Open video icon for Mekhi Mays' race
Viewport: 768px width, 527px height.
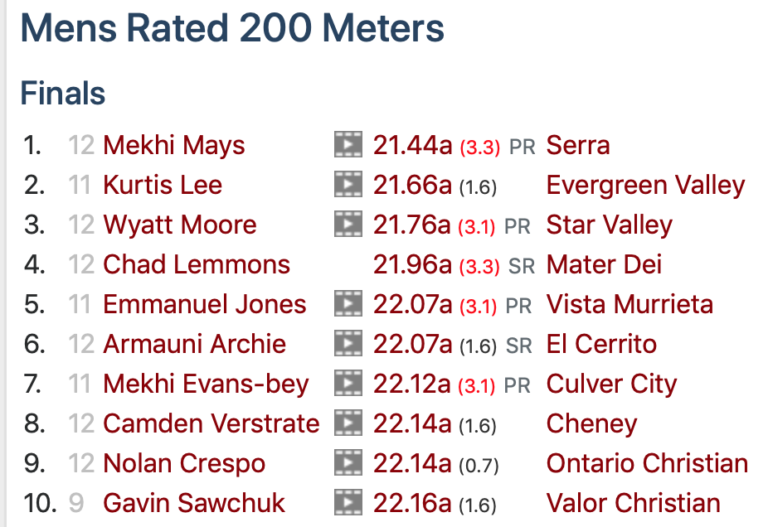[348, 146]
